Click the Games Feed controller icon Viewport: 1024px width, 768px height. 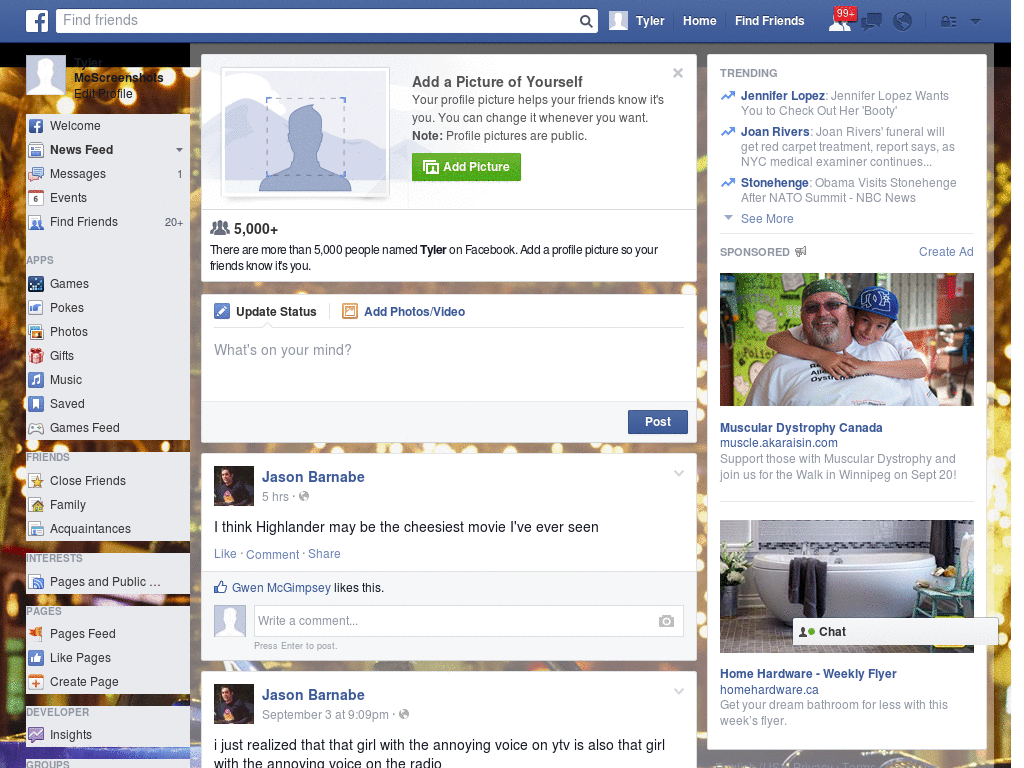(36, 428)
